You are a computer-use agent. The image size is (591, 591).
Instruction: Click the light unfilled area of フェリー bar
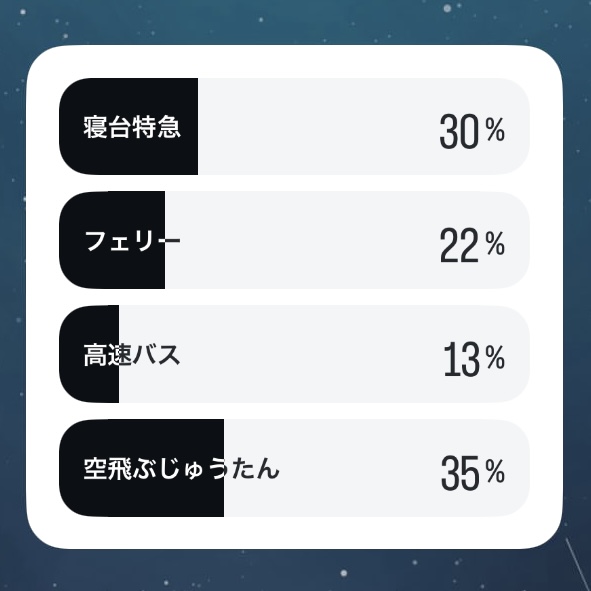(x=347, y=240)
